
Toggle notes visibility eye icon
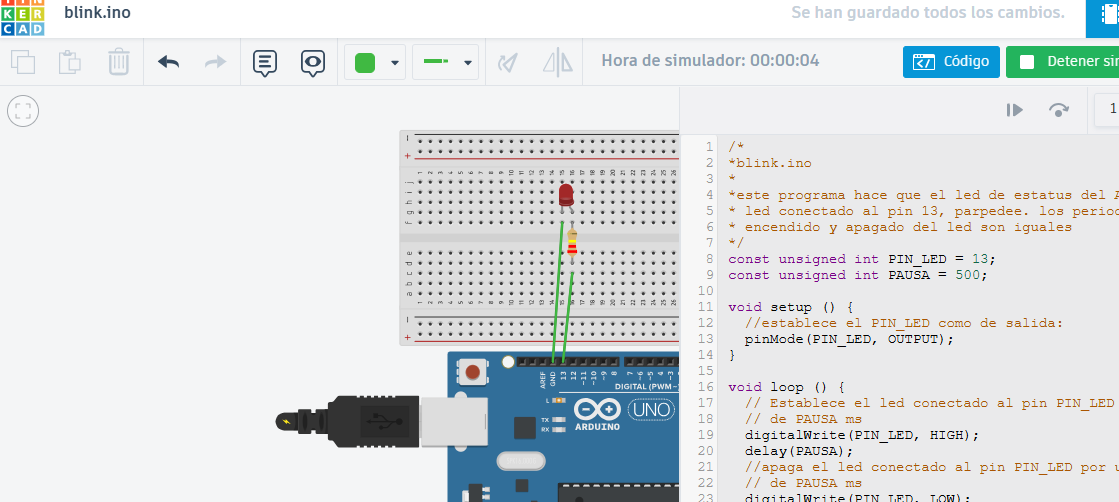point(313,62)
